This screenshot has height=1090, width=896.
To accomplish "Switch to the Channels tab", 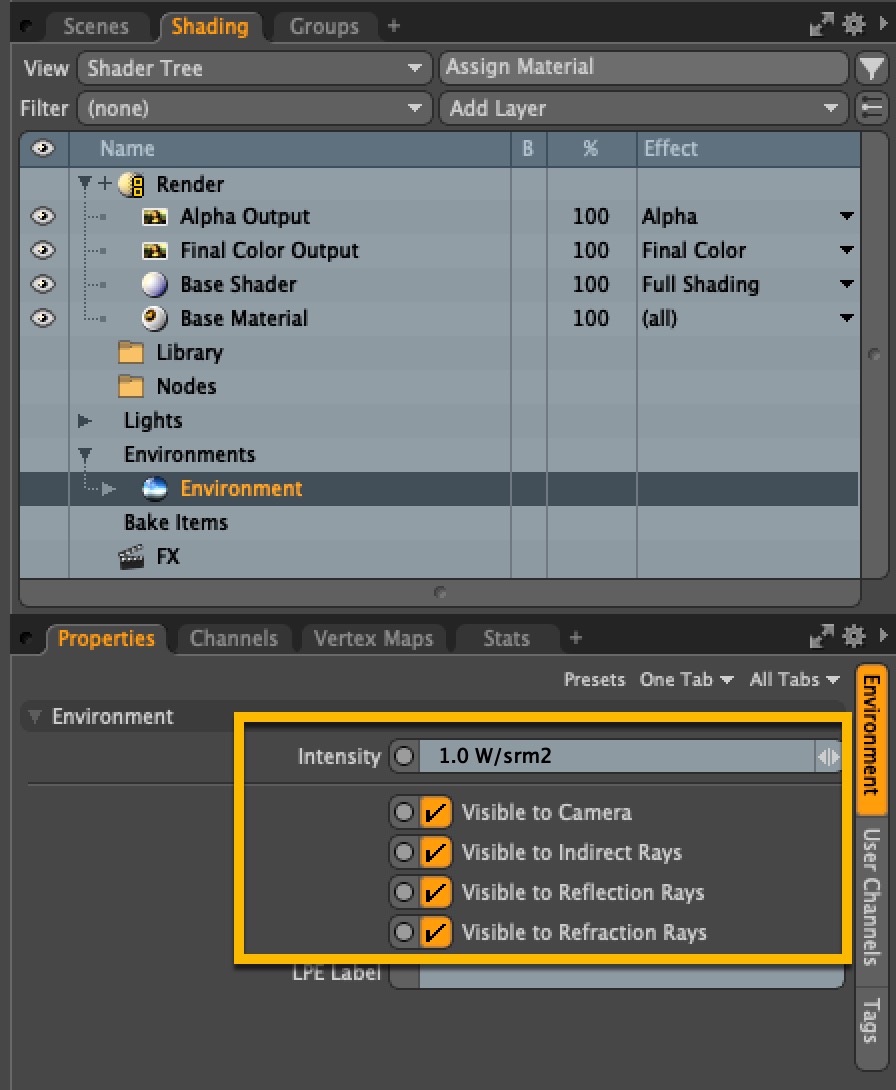I will 233,638.
